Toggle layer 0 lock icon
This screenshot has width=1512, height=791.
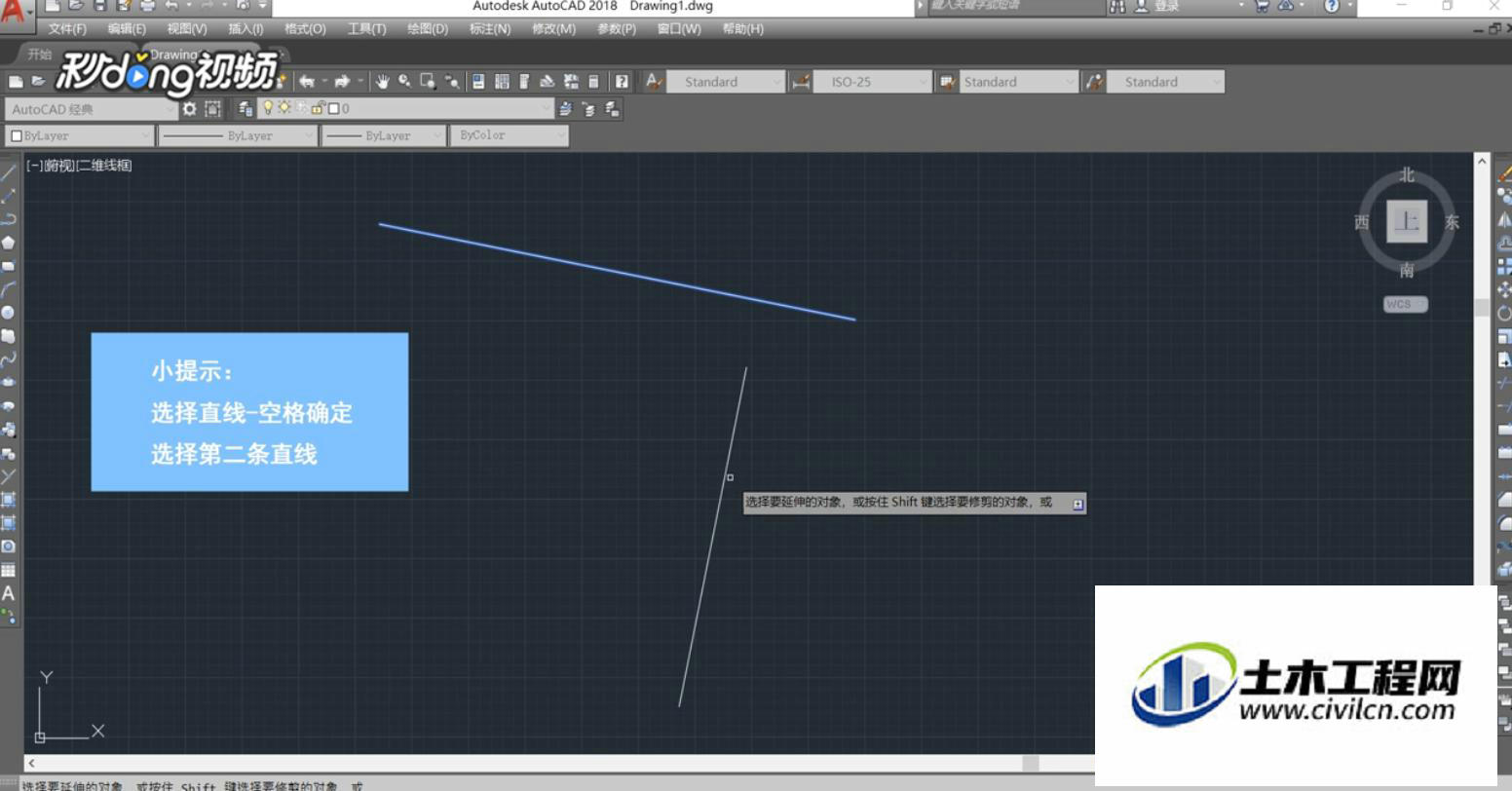tap(318, 108)
